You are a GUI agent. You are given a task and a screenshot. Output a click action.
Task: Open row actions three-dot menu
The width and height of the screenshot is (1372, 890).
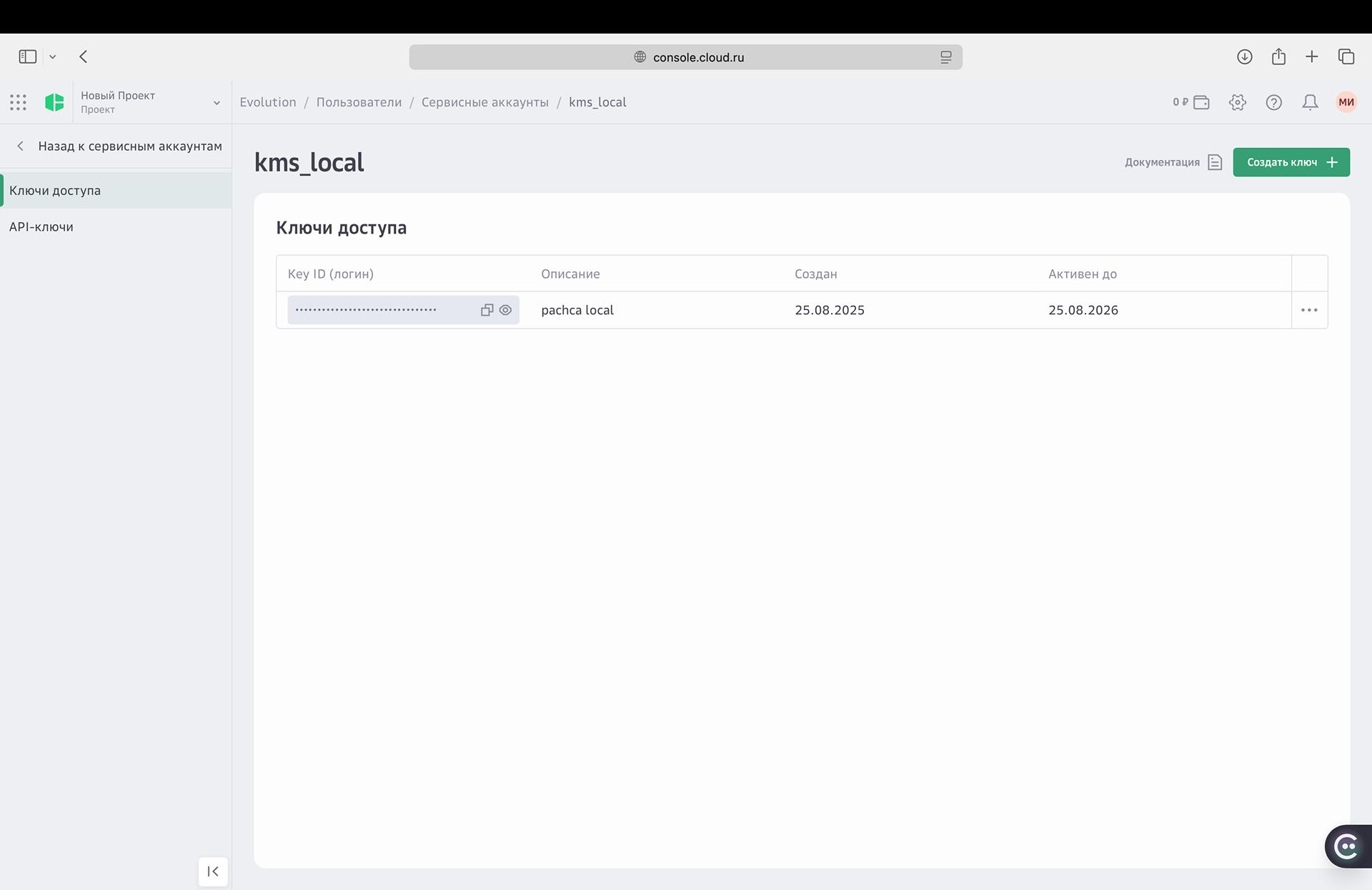coord(1309,310)
